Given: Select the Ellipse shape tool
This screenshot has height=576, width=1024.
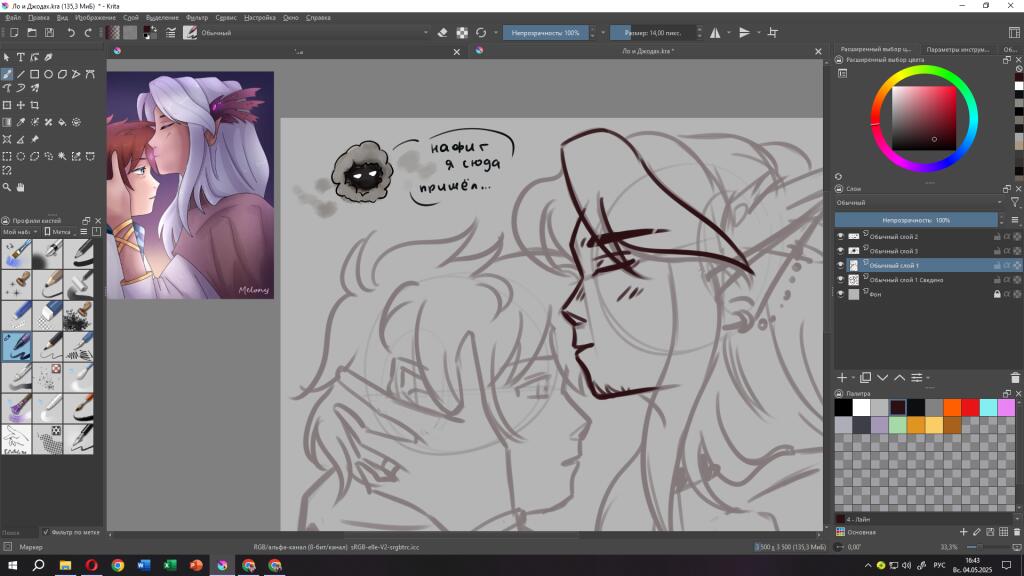Looking at the screenshot, I should point(48,74).
